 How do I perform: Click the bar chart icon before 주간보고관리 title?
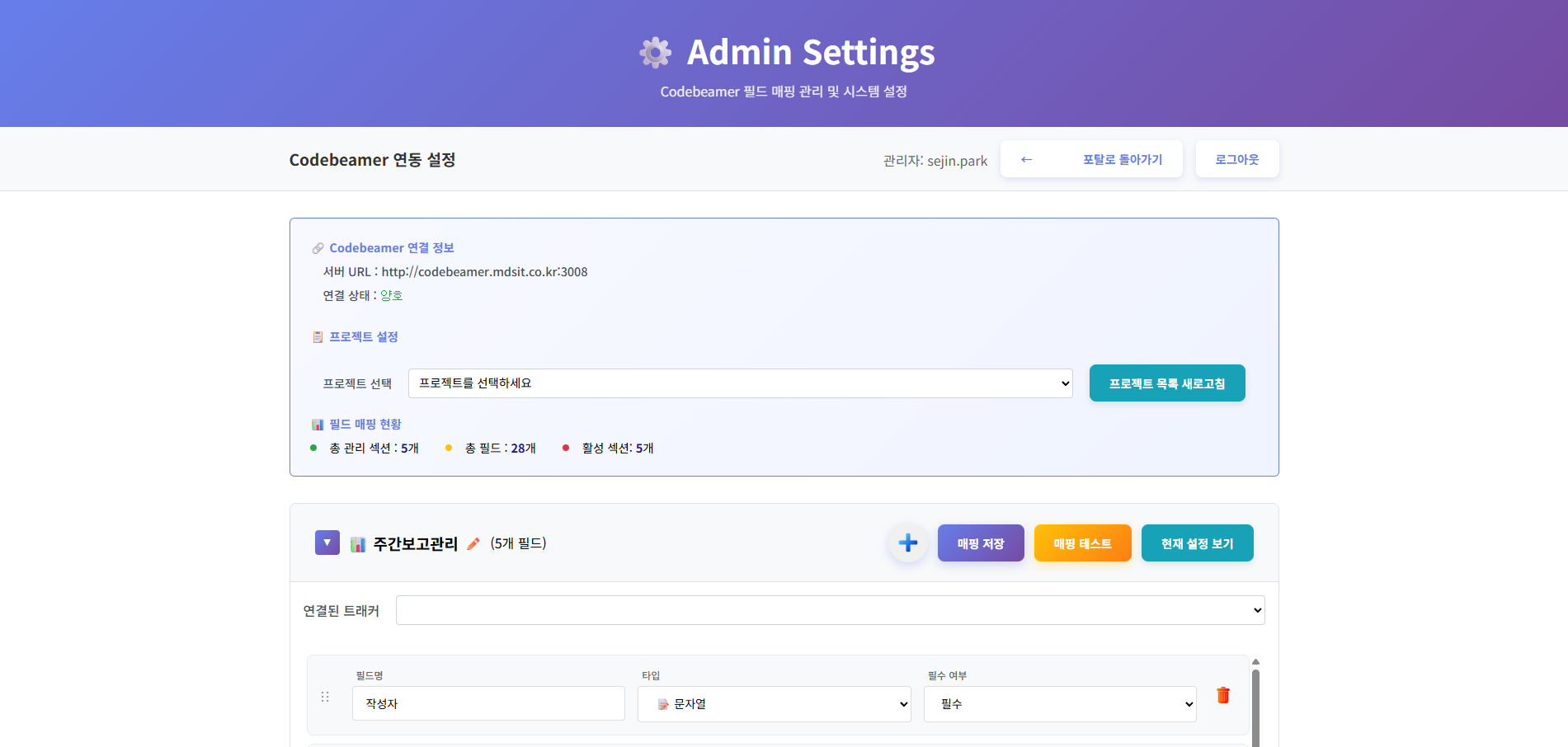coord(358,543)
